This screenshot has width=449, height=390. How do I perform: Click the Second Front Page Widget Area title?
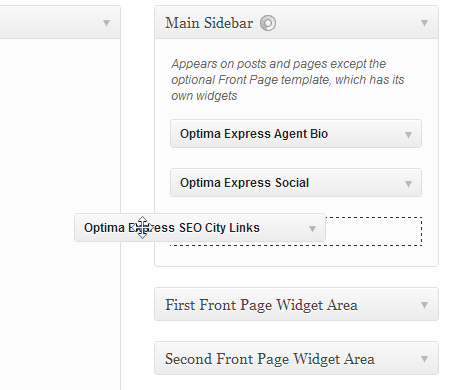click(270, 359)
